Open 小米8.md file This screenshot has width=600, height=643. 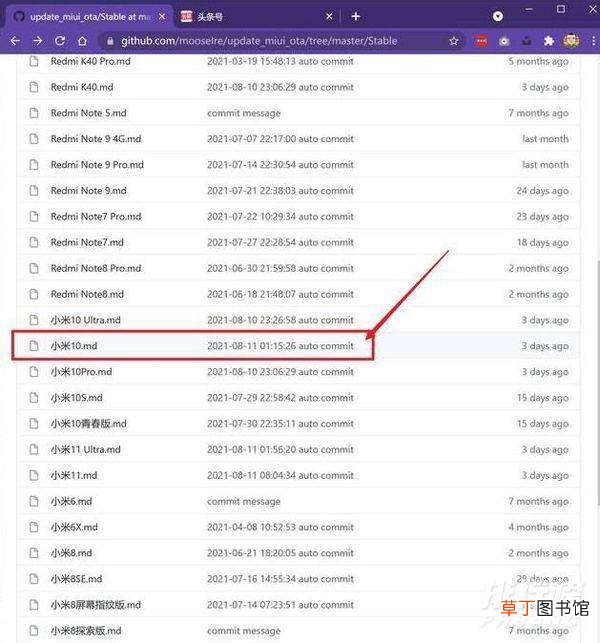coord(71,553)
